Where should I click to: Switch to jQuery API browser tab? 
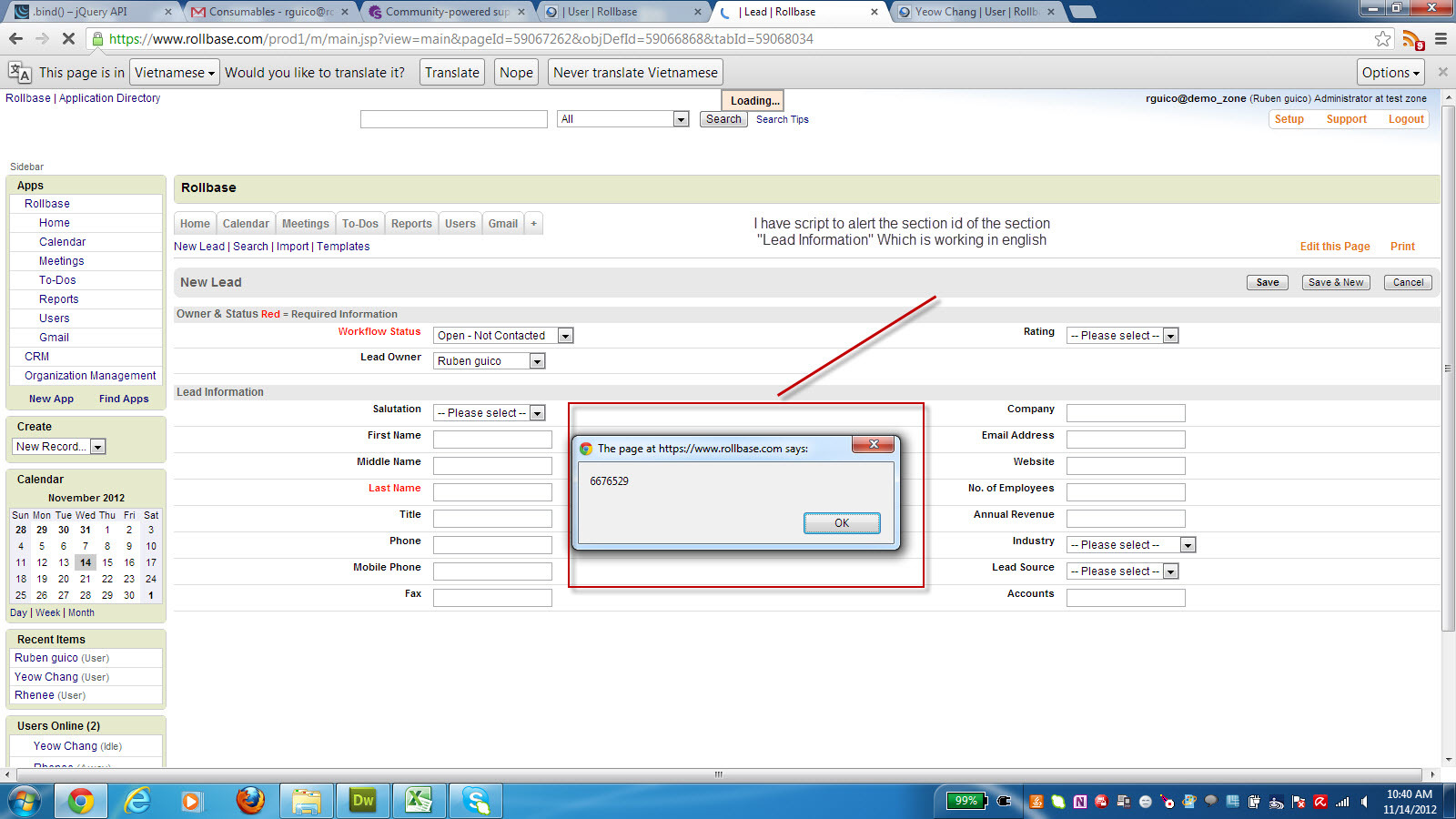(89, 12)
